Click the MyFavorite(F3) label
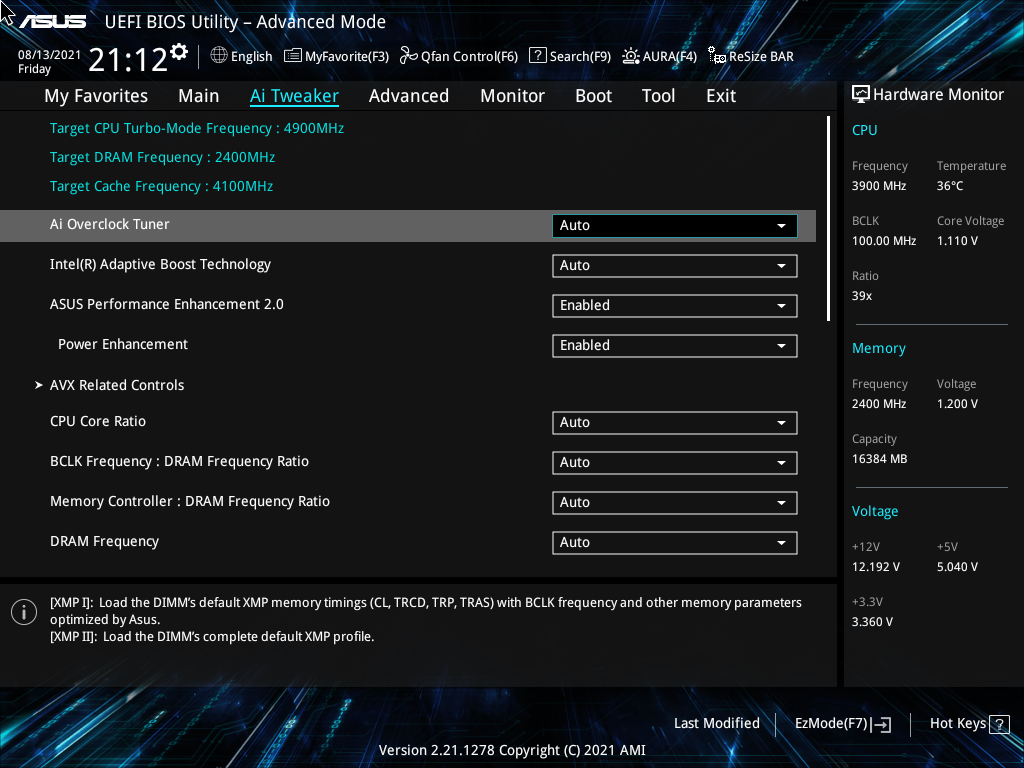The height and width of the screenshot is (768, 1024). tap(347, 57)
